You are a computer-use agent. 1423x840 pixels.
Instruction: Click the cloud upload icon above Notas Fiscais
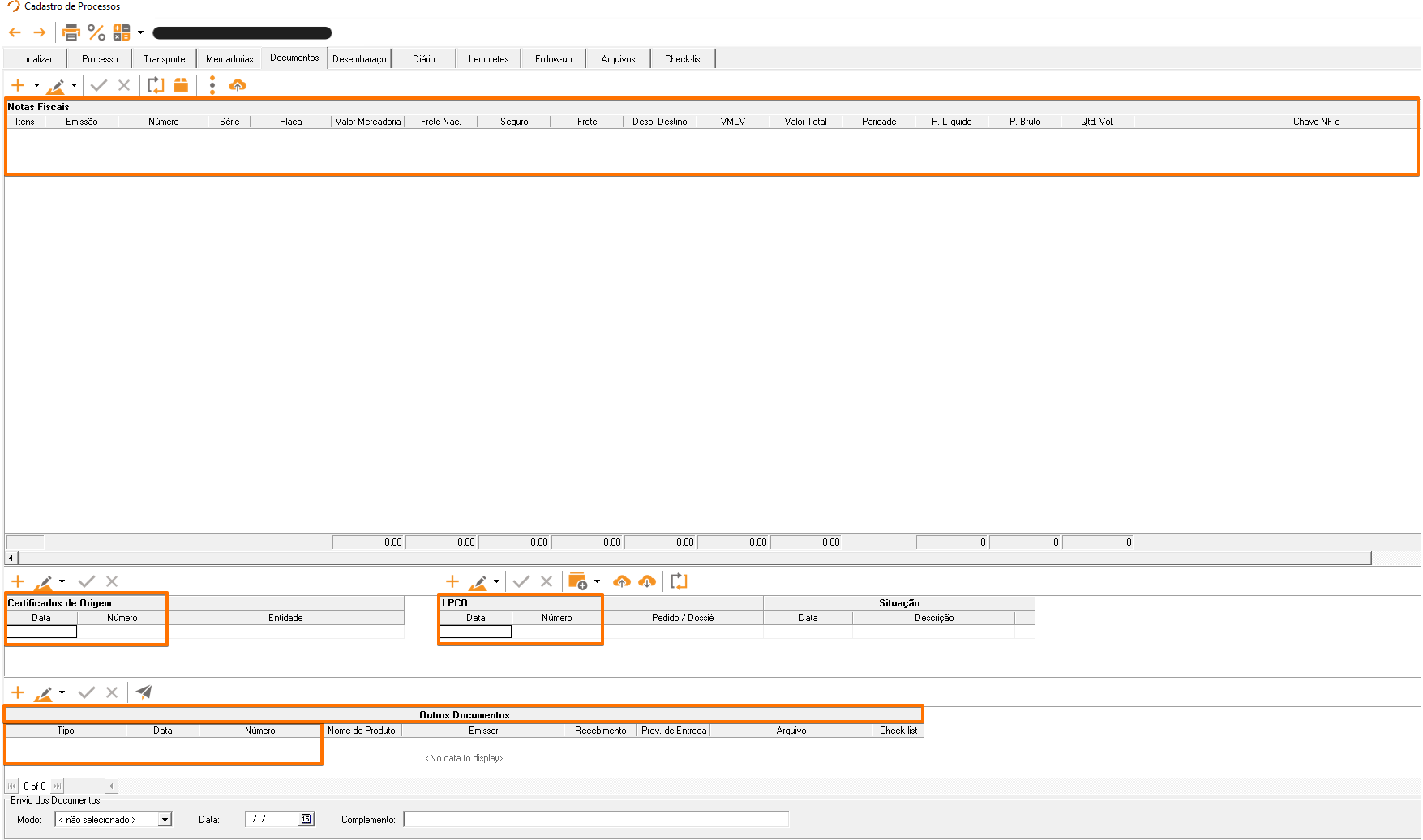point(238,85)
